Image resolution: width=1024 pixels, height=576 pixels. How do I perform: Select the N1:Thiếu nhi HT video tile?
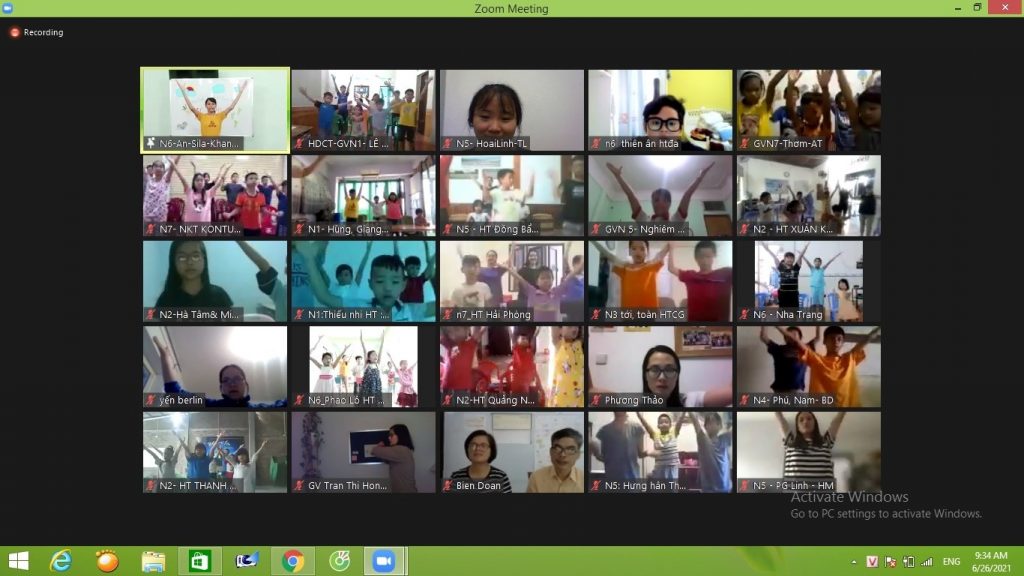tap(363, 281)
